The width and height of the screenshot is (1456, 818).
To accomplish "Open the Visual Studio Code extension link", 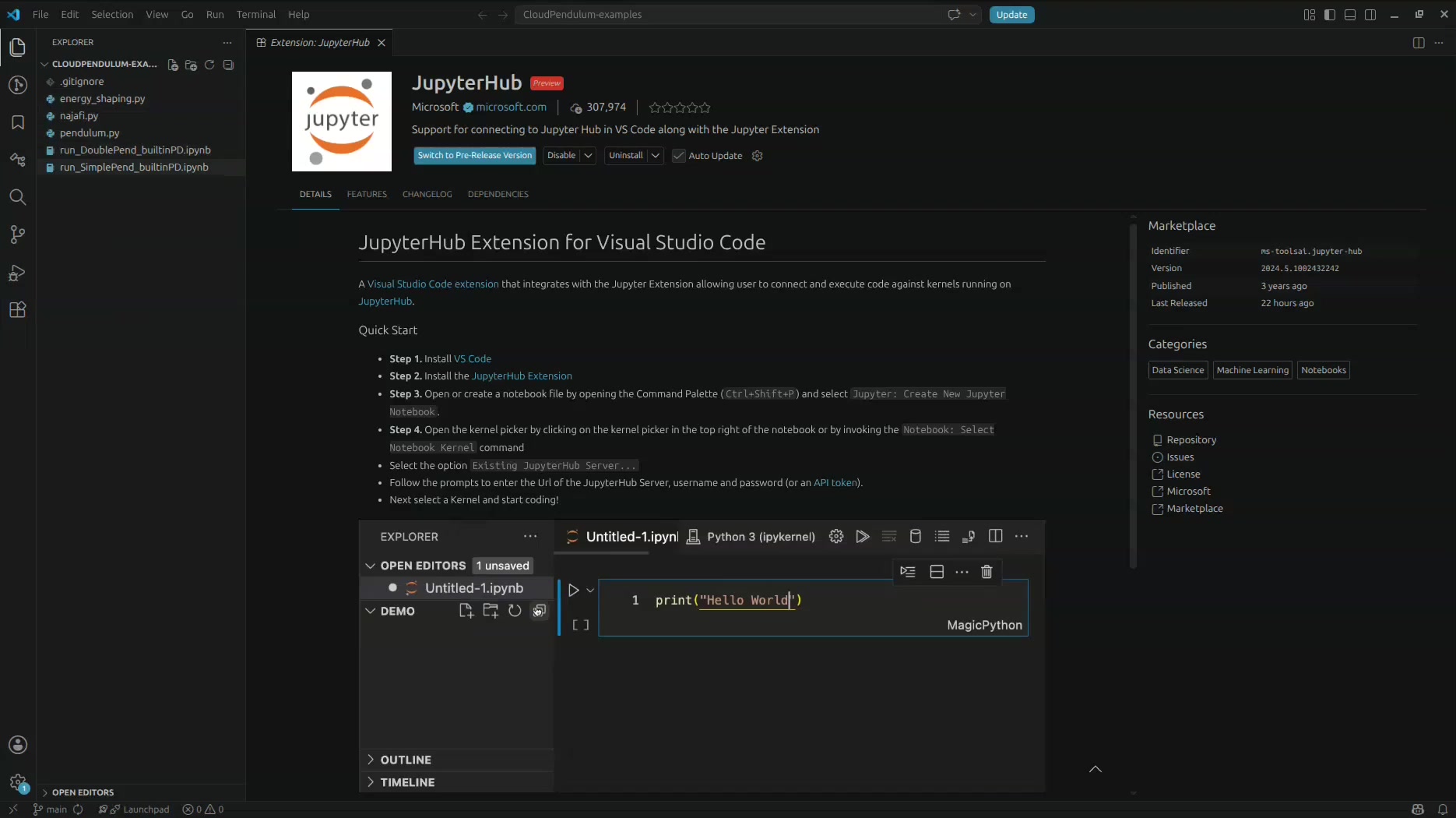I will (x=433, y=284).
